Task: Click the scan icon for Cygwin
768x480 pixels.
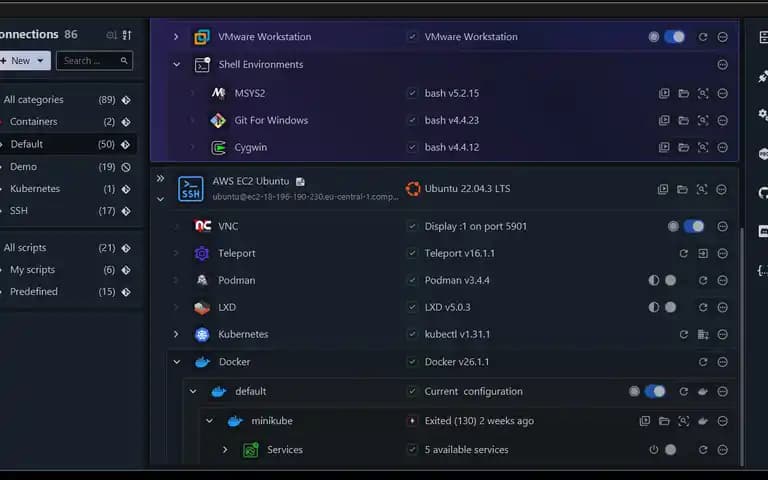Action: pyautogui.click(x=703, y=147)
